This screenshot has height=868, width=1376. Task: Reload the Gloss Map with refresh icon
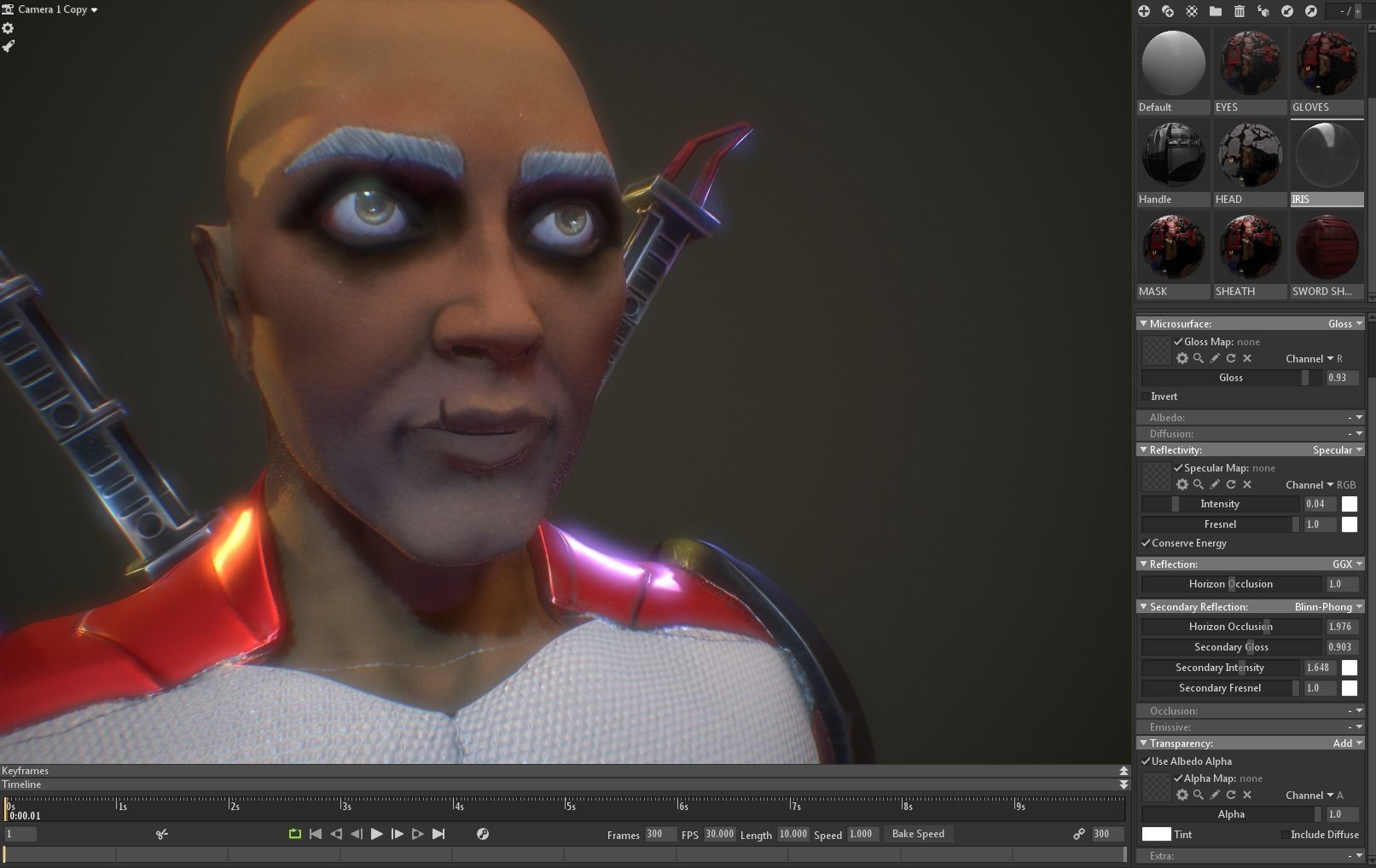1231,358
